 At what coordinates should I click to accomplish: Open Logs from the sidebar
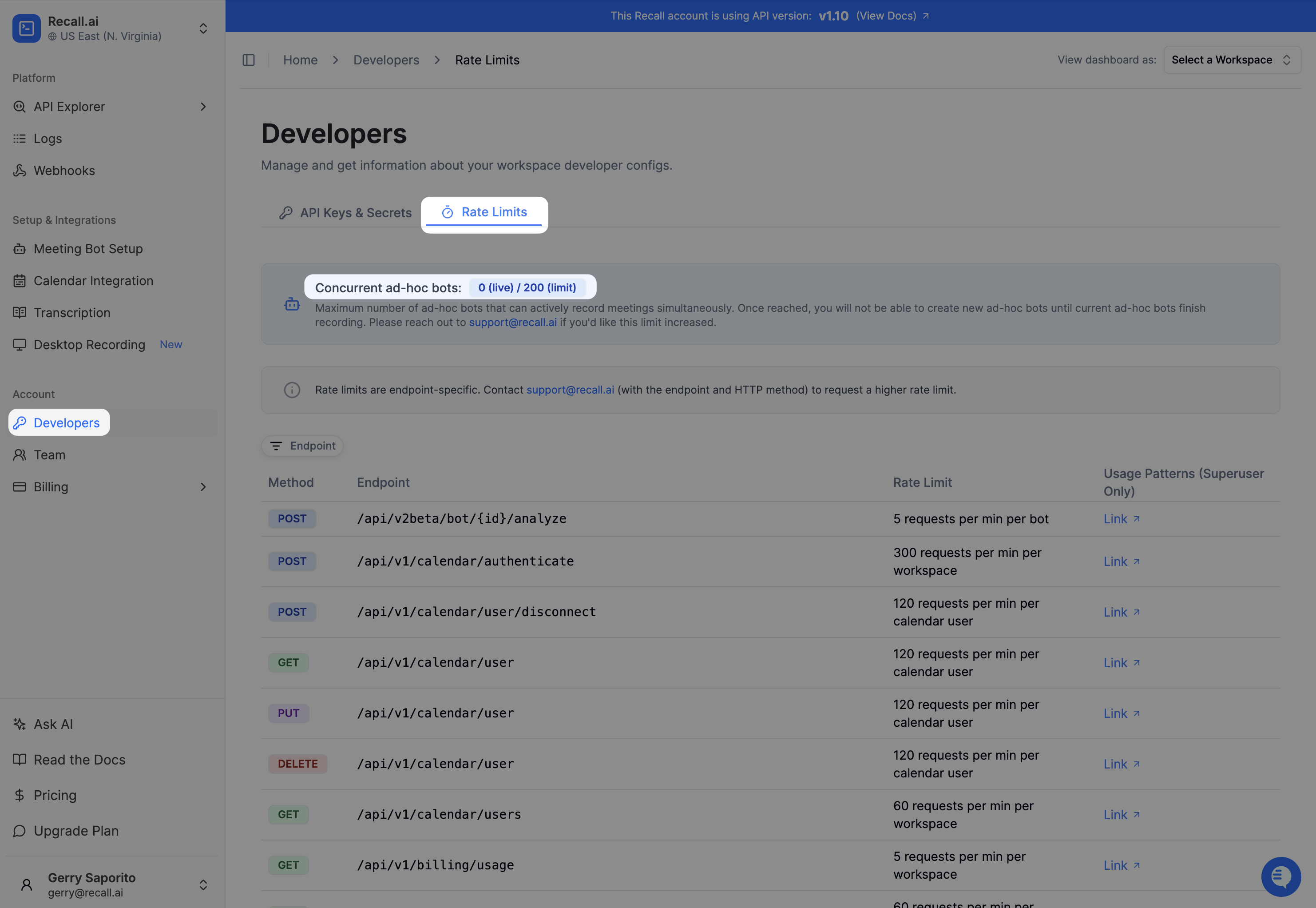pos(48,139)
